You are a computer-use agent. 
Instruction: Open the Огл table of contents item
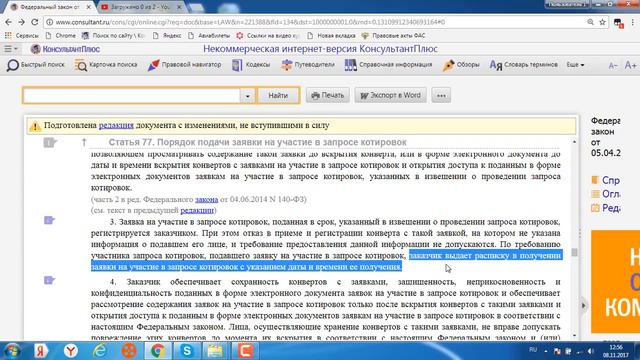pyautogui.click(x=606, y=194)
